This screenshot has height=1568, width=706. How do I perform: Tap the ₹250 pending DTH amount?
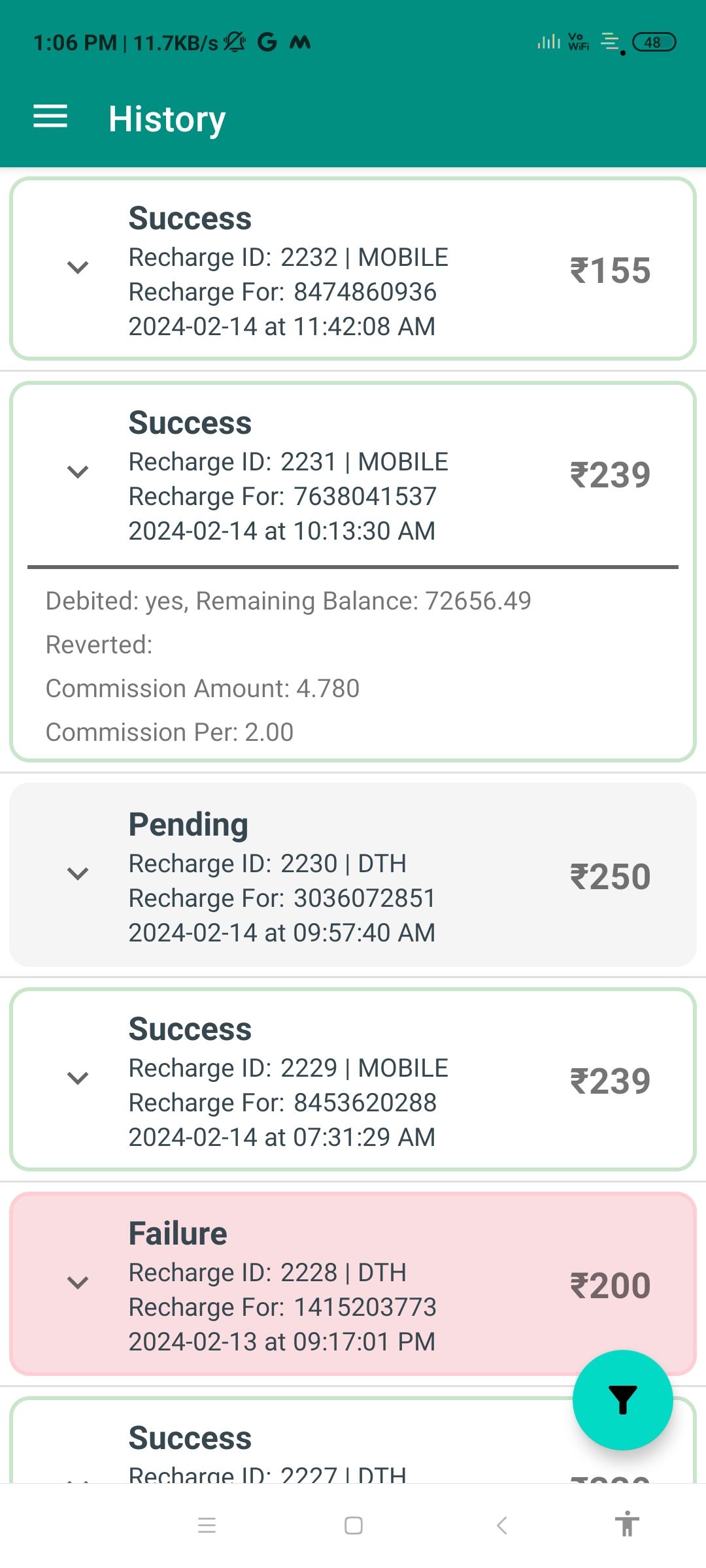click(610, 877)
